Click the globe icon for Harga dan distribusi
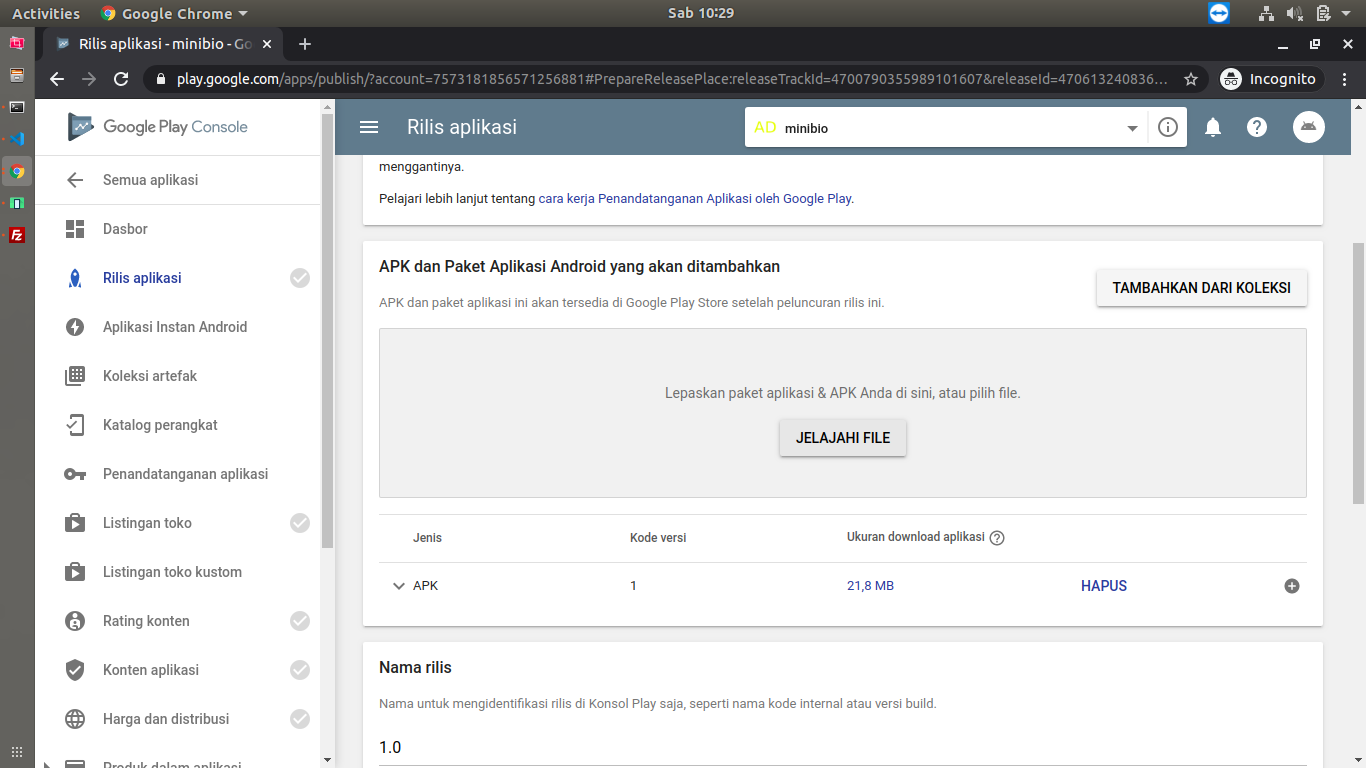Image resolution: width=1366 pixels, height=768 pixels. point(75,719)
